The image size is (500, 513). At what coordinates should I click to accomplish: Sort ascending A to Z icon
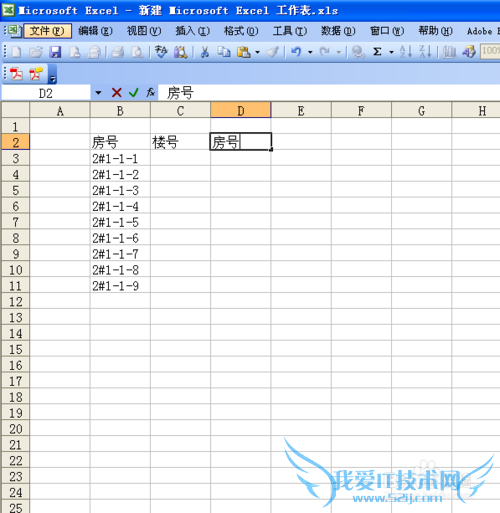click(406, 52)
